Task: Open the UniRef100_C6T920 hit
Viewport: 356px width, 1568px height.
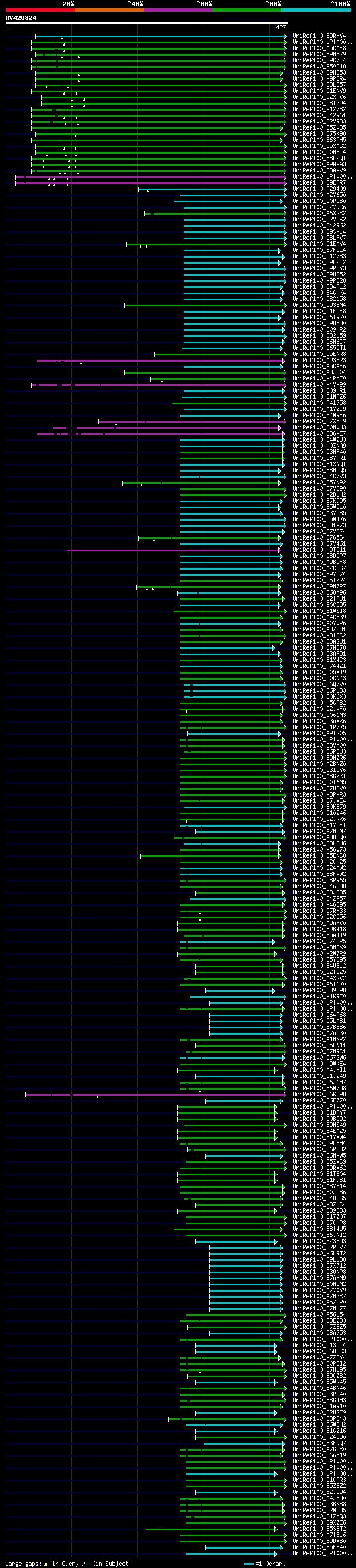Action: coord(319,318)
